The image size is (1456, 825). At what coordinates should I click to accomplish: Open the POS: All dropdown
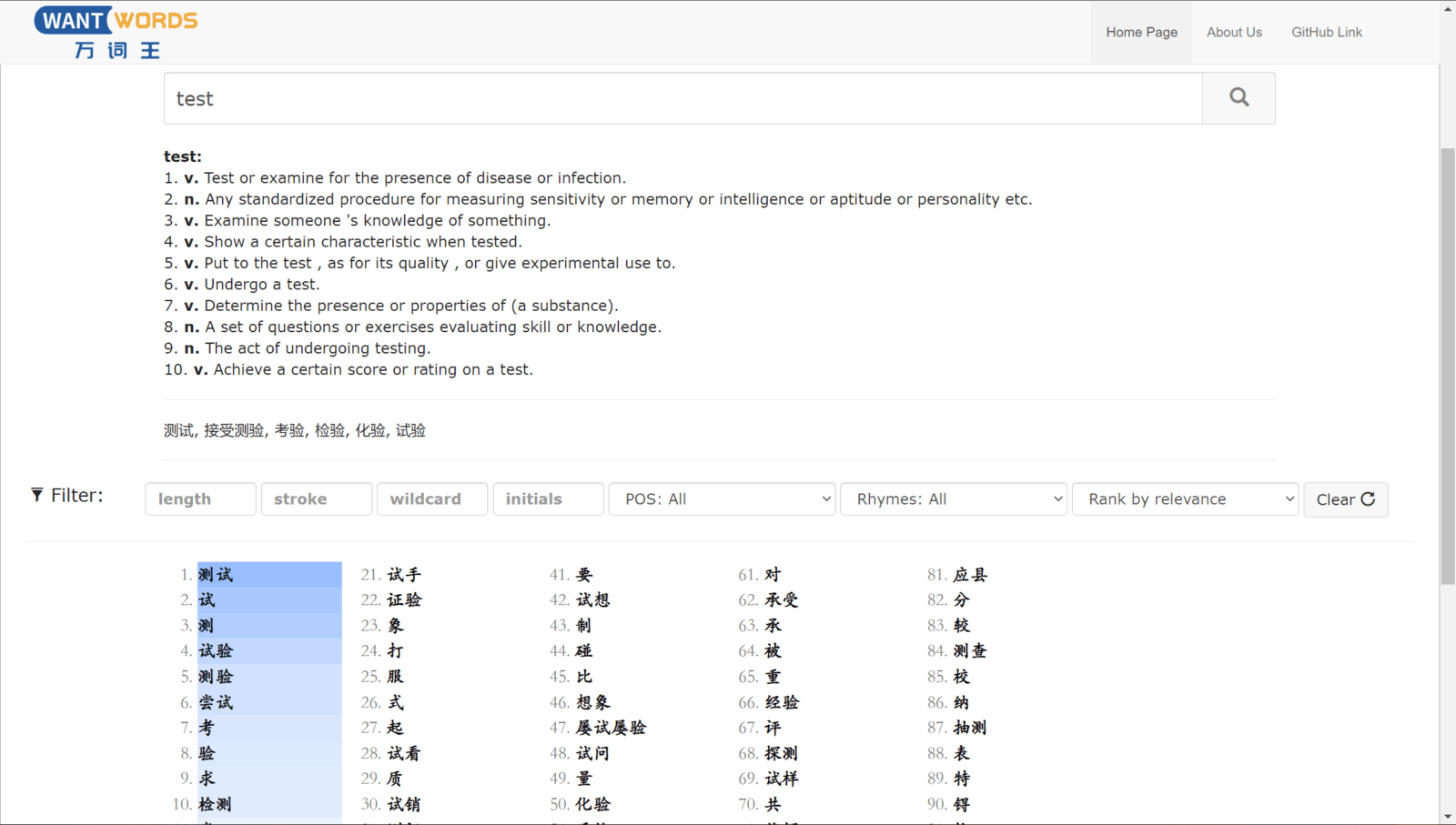(x=722, y=499)
